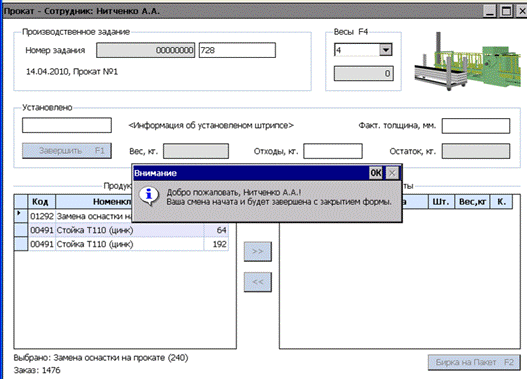The image size is (527, 379).
Task: Click the >> move right button
Action: tap(258, 251)
